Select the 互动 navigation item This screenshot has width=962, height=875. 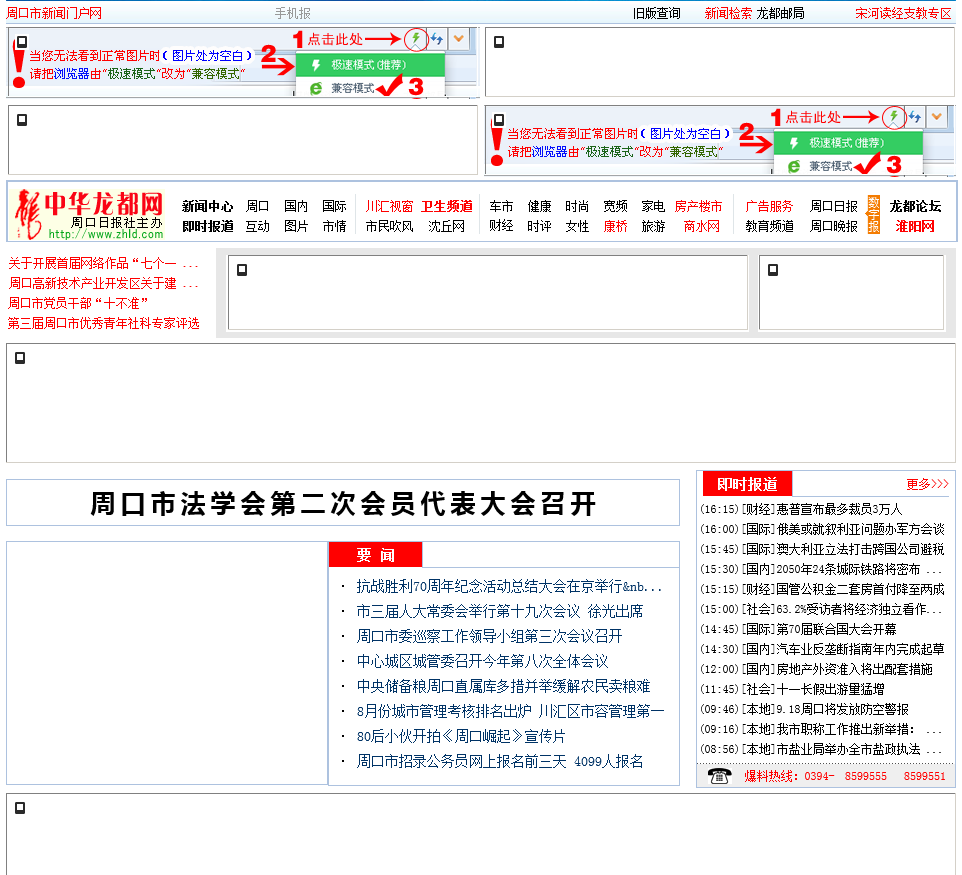click(x=258, y=226)
